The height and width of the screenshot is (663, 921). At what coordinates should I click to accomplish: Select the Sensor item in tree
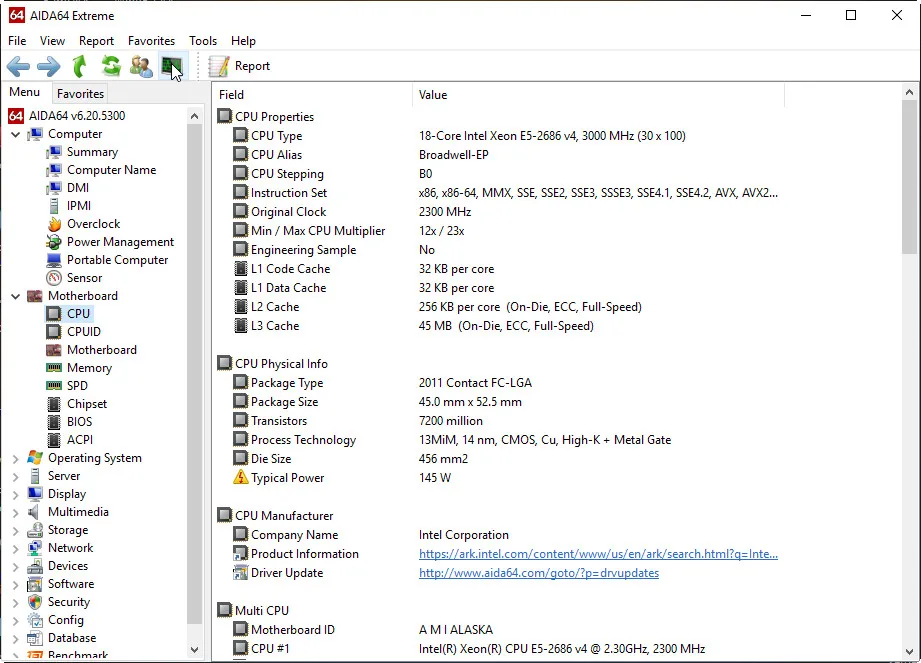84,278
